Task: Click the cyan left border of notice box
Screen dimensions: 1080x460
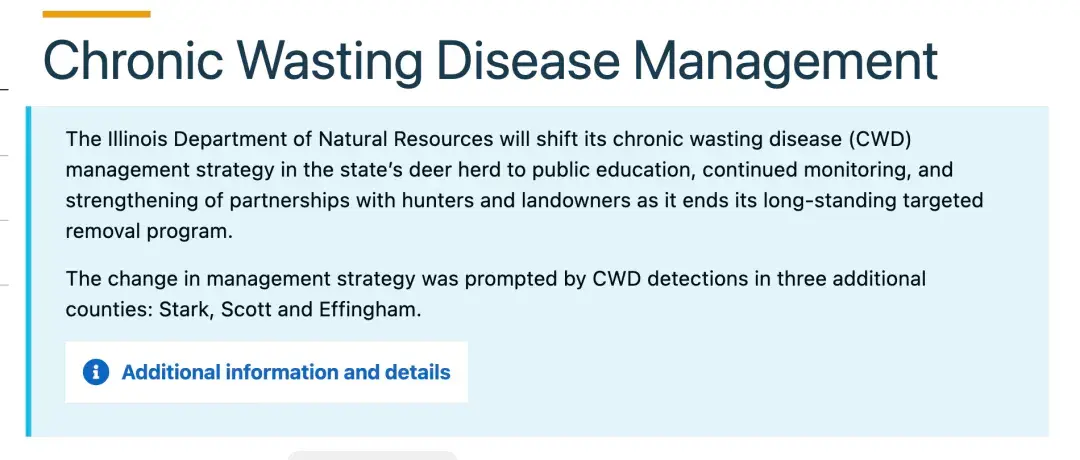Action: [x=28, y=271]
